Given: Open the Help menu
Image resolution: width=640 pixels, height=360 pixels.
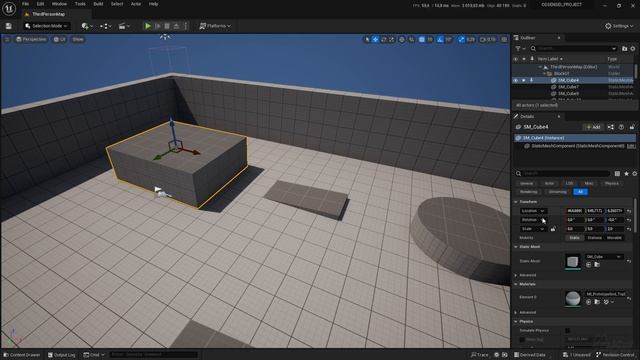Looking at the screenshot, I should point(153,4).
